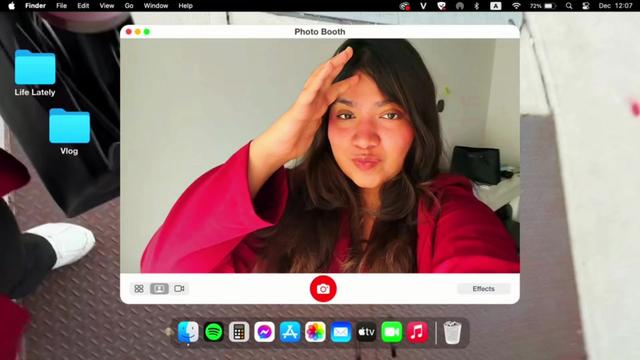Image resolution: width=640 pixels, height=360 pixels.
Task: Open Mail from the Dock
Action: [340, 332]
